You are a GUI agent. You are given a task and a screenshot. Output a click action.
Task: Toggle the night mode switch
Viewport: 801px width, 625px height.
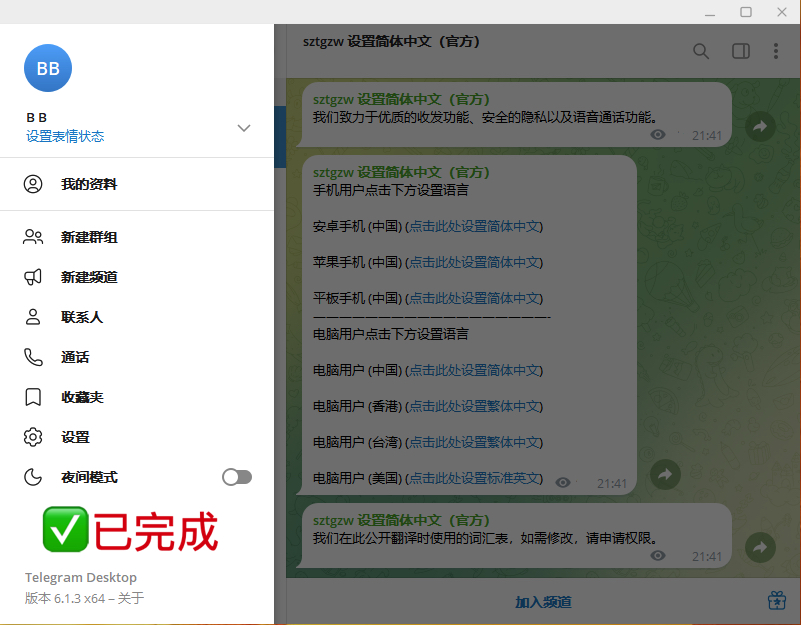[x=237, y=477]
